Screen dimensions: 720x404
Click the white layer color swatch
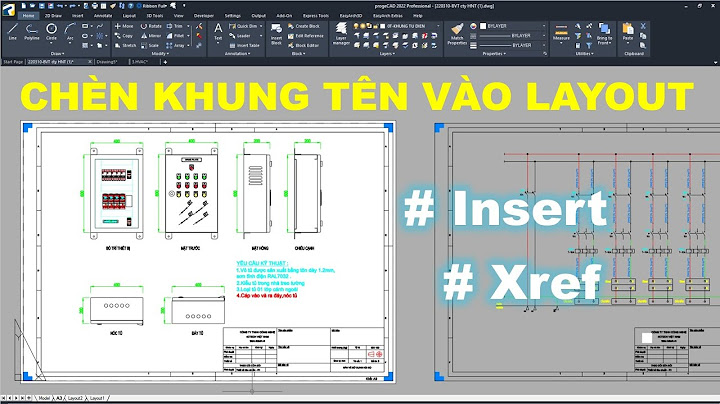tap(383, 26)
